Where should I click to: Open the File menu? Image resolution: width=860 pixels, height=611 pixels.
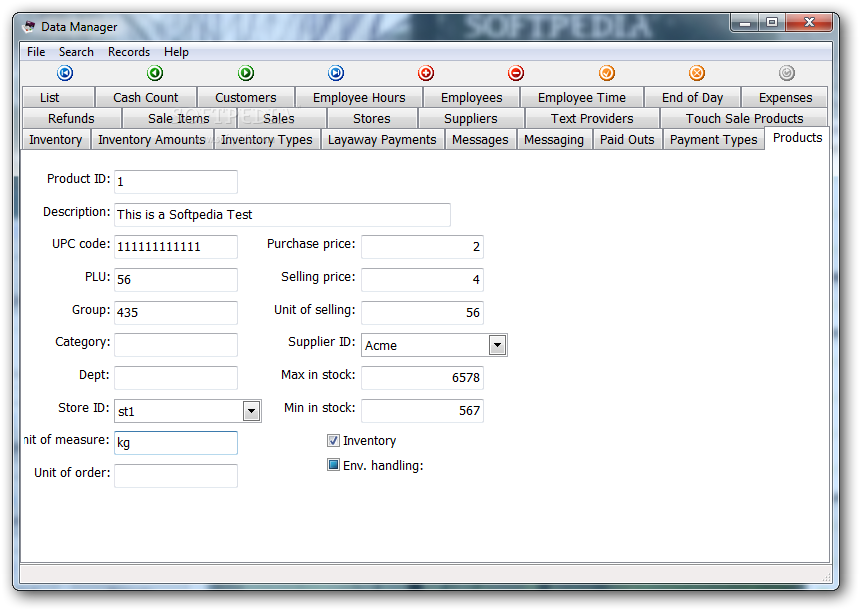(36, 52)
